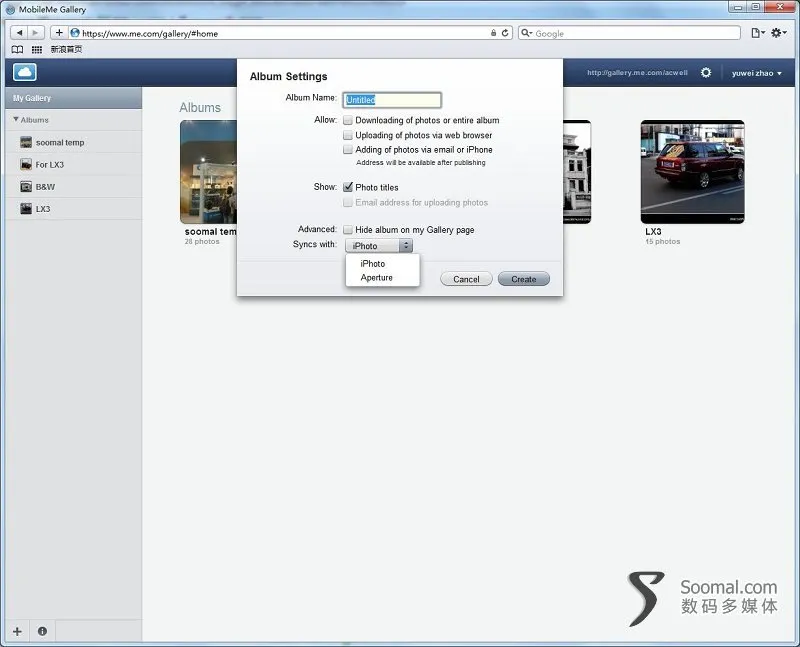The image size is (800, 647).
Task: Choose Aperture from the sync list
Action: tap(377, 278)
